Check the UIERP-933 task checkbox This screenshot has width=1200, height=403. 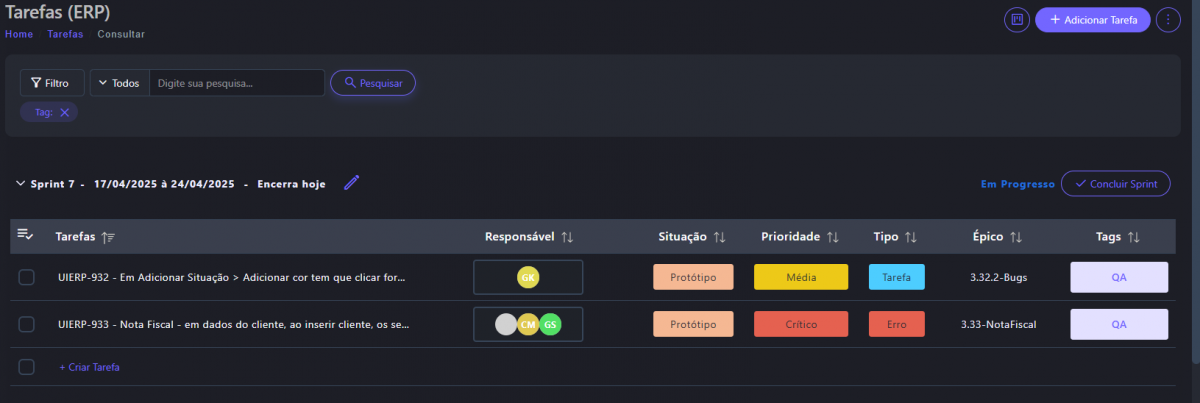(27, 324)
